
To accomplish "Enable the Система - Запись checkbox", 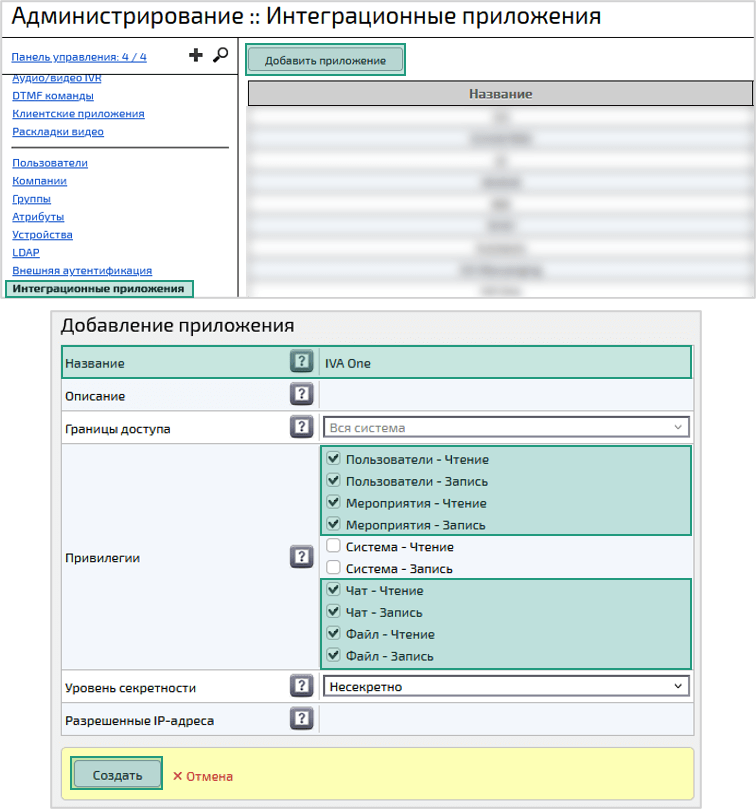I will click(x=334, y=569).
